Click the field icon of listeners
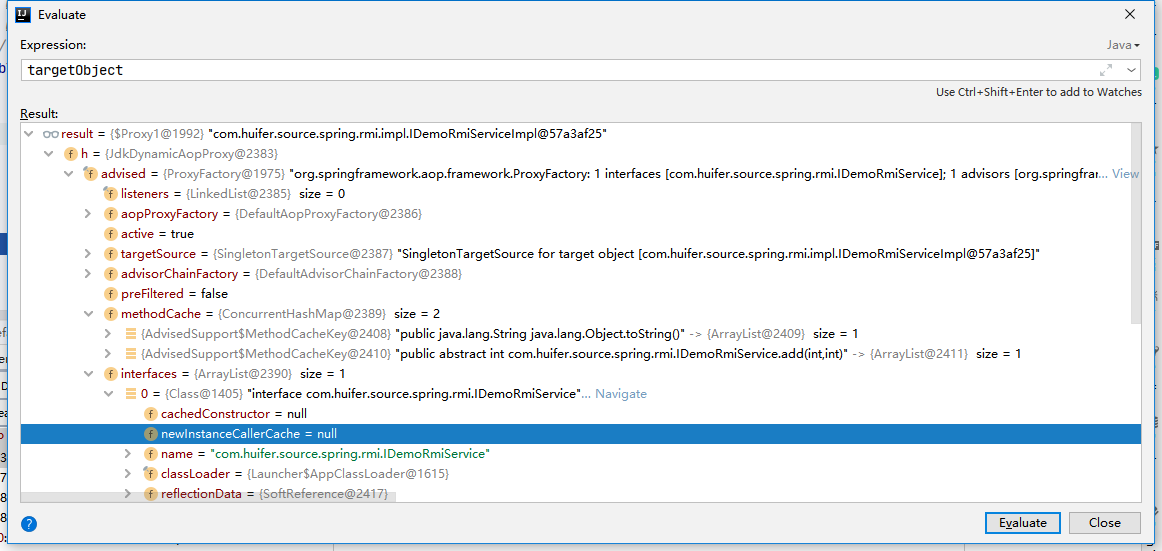1162x551 pixels. click(x=110, y=194)
